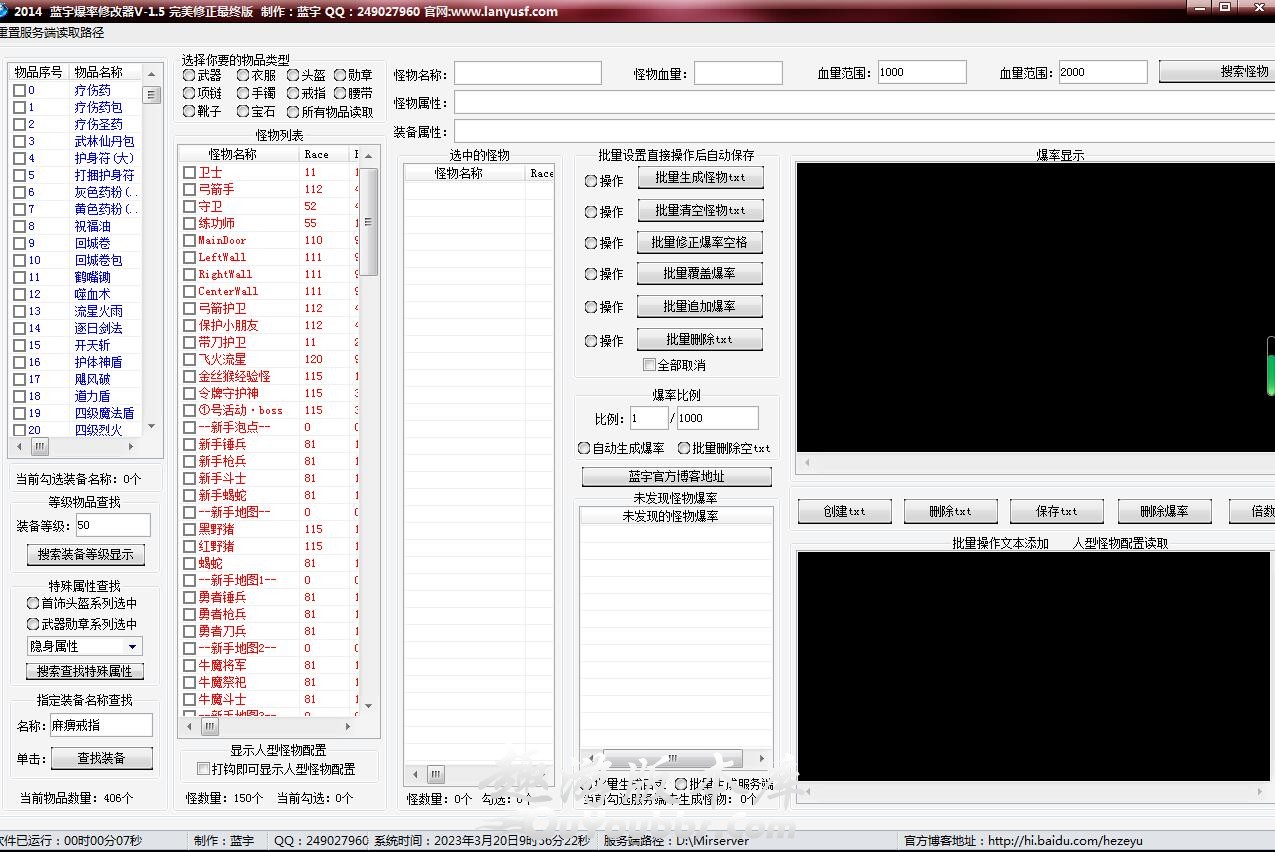Viewport: 1275px width, 852px height.
Task: Open the 蓝宇官方博客地址 link button
Action: [x=676, y=477]
